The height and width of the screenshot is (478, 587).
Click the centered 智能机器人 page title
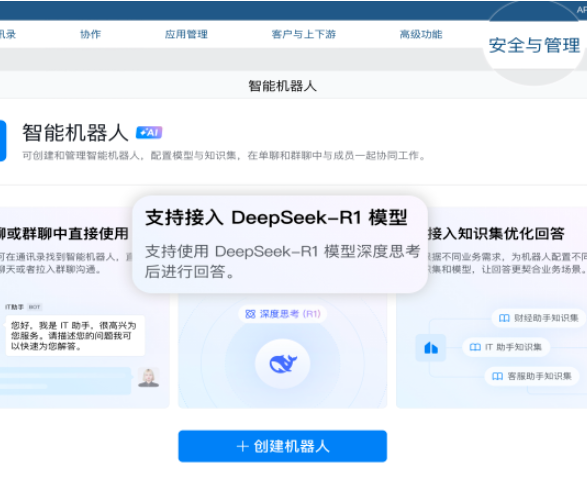(283, 86)
